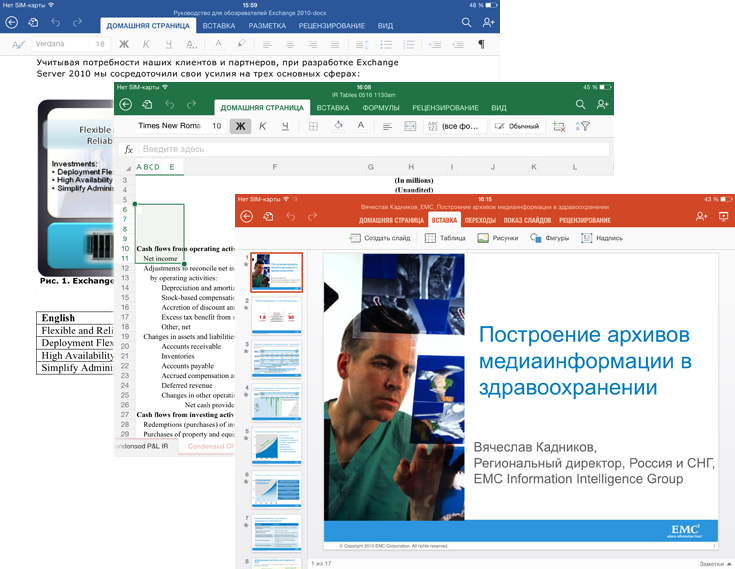Image resolution: width=735 pixels, height=569 pixels.
Task: Open ВИД tab in Word
Action: tap(385, 26)
